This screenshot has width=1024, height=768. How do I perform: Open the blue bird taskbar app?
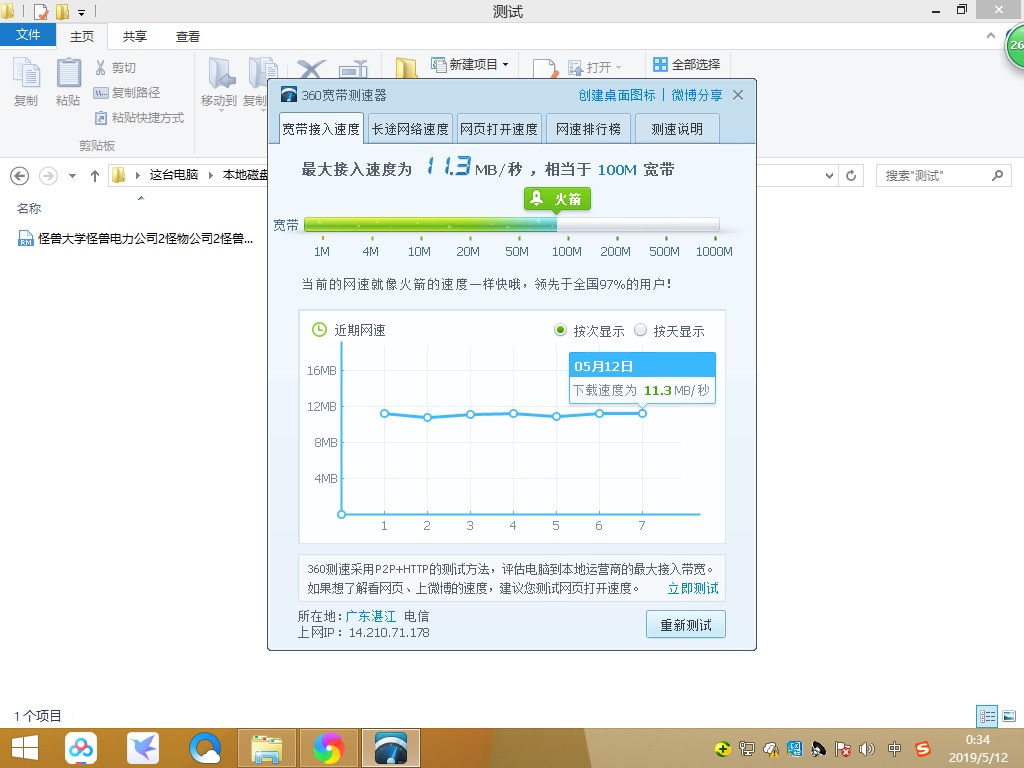143,748
